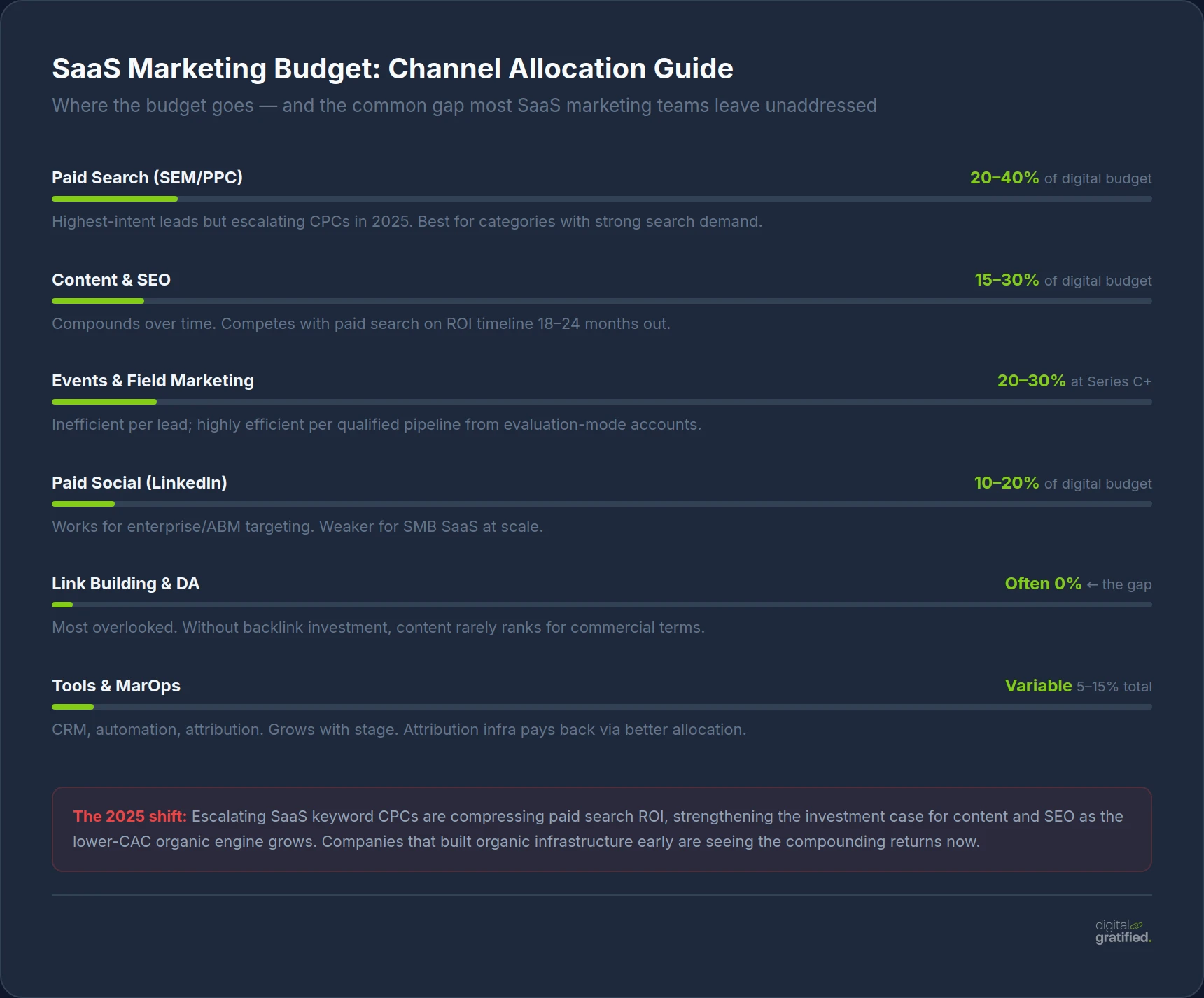This screenshot has width=1204, height=998.
Task: Click the '10–20%' value for Paid Social
Action: 1007,483
